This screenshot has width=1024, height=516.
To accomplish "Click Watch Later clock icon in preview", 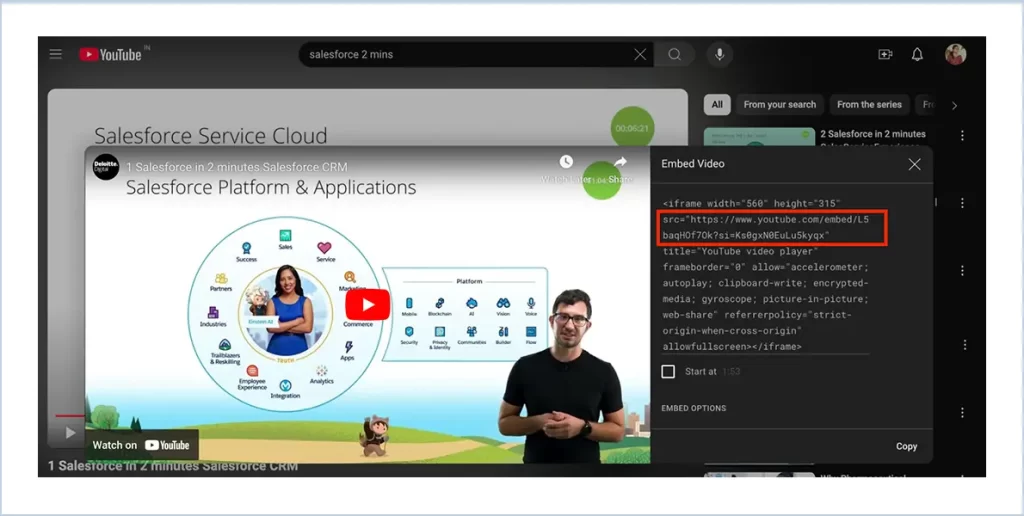I will coord(566,162).
